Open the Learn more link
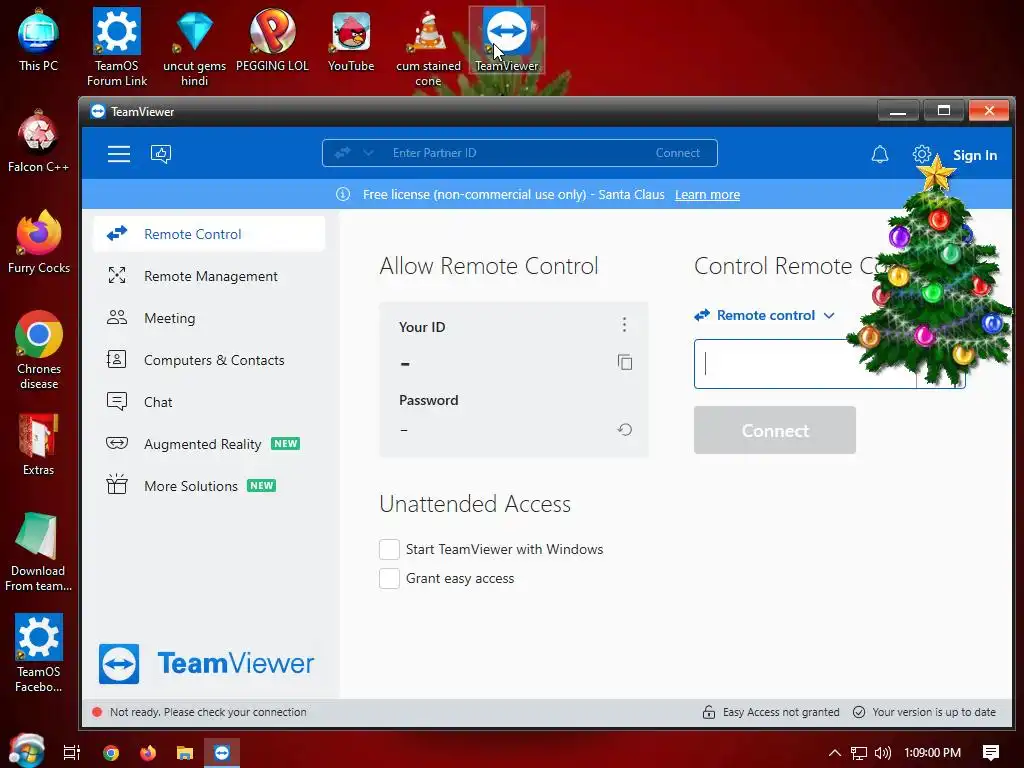Viewport: 1024px width, 768px height. [x=707, y=195]
